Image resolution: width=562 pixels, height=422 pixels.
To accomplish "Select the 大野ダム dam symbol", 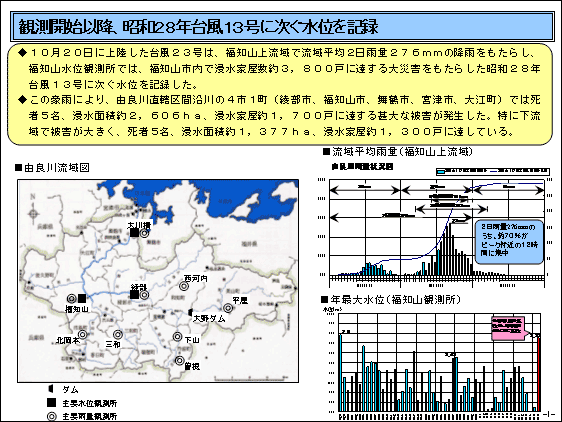I will click(191, 312).
